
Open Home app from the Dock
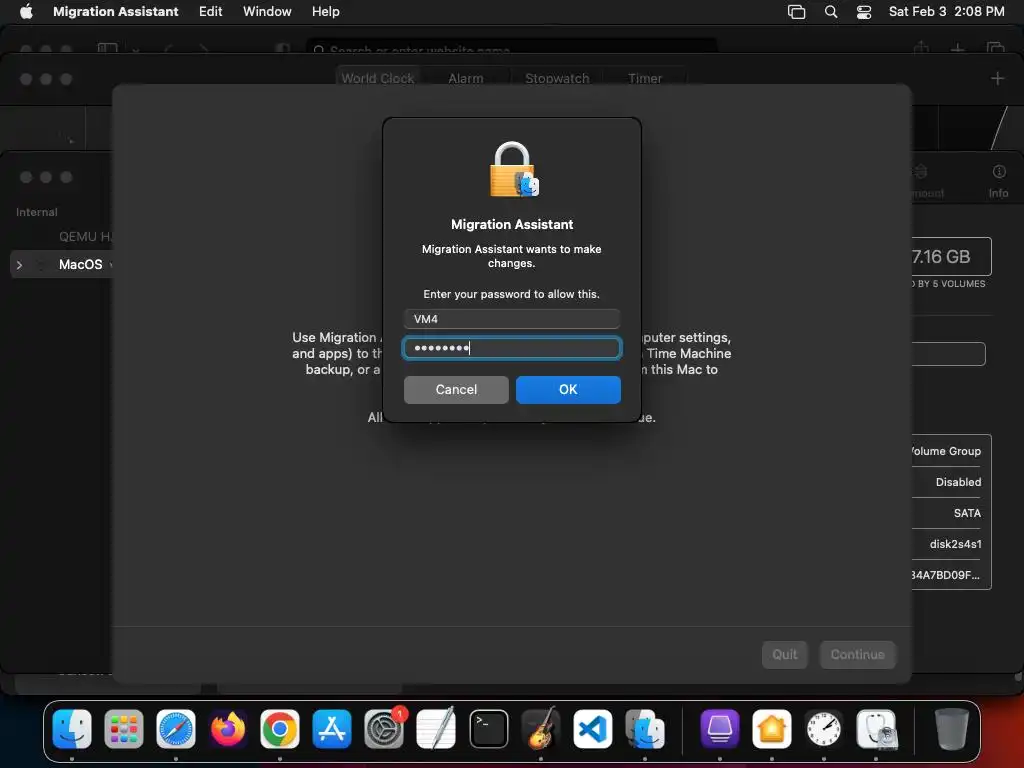772,729
